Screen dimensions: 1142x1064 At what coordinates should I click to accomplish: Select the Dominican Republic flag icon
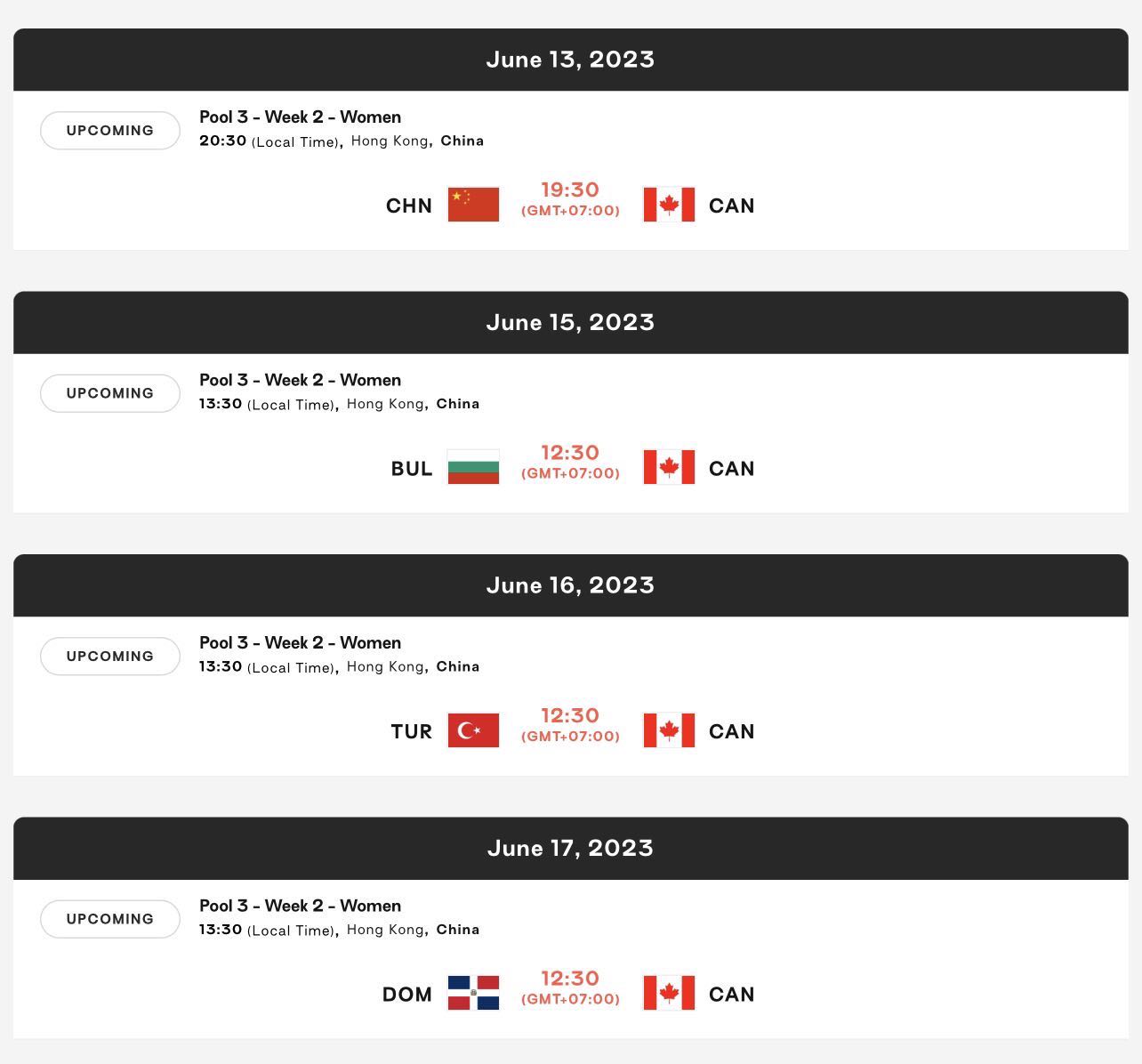point(473,993)
